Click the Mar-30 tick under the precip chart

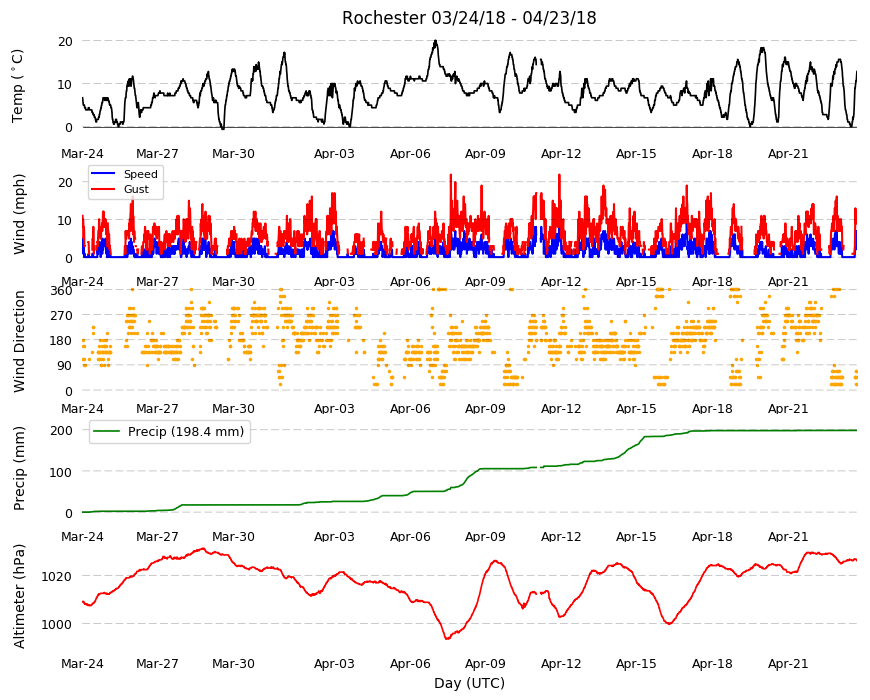point(233,536)
